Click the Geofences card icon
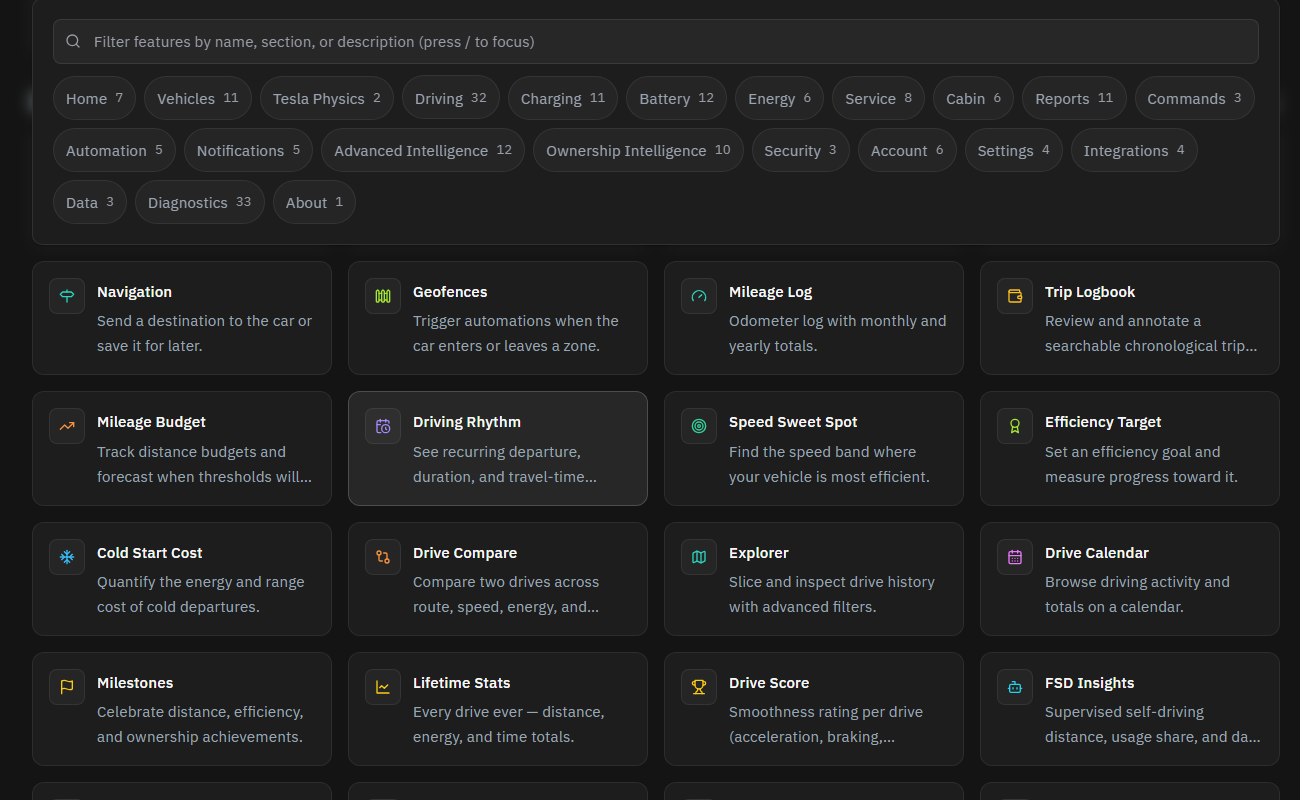Screen dimensions: 1300x800 point(383,296)
